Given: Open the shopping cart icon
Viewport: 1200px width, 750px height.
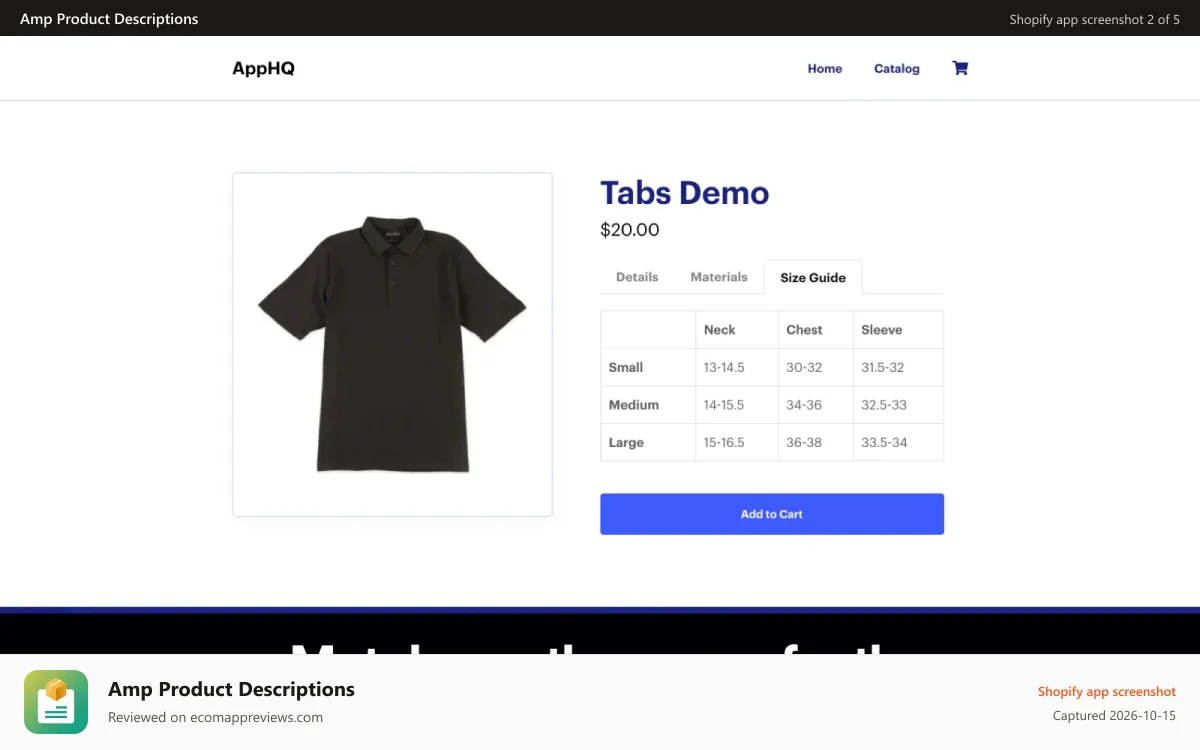Looking at the screenshot, I should coord(960,68).
